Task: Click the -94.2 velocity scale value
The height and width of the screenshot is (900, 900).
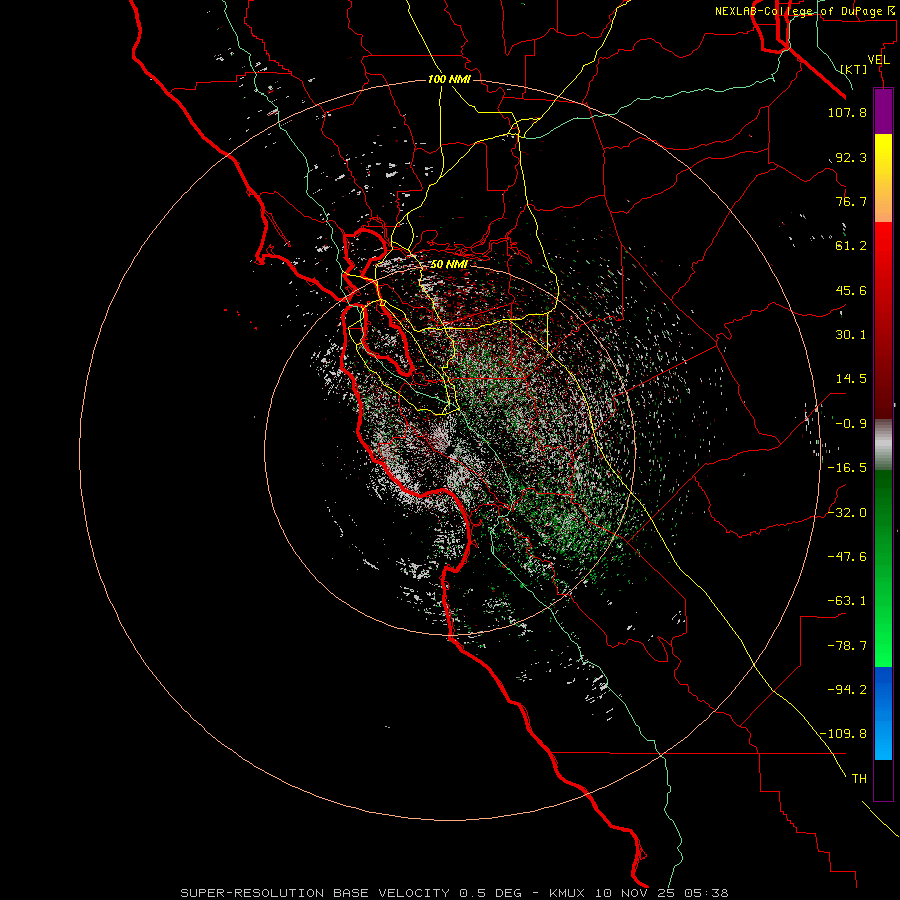Action: (x=847, y=690)
